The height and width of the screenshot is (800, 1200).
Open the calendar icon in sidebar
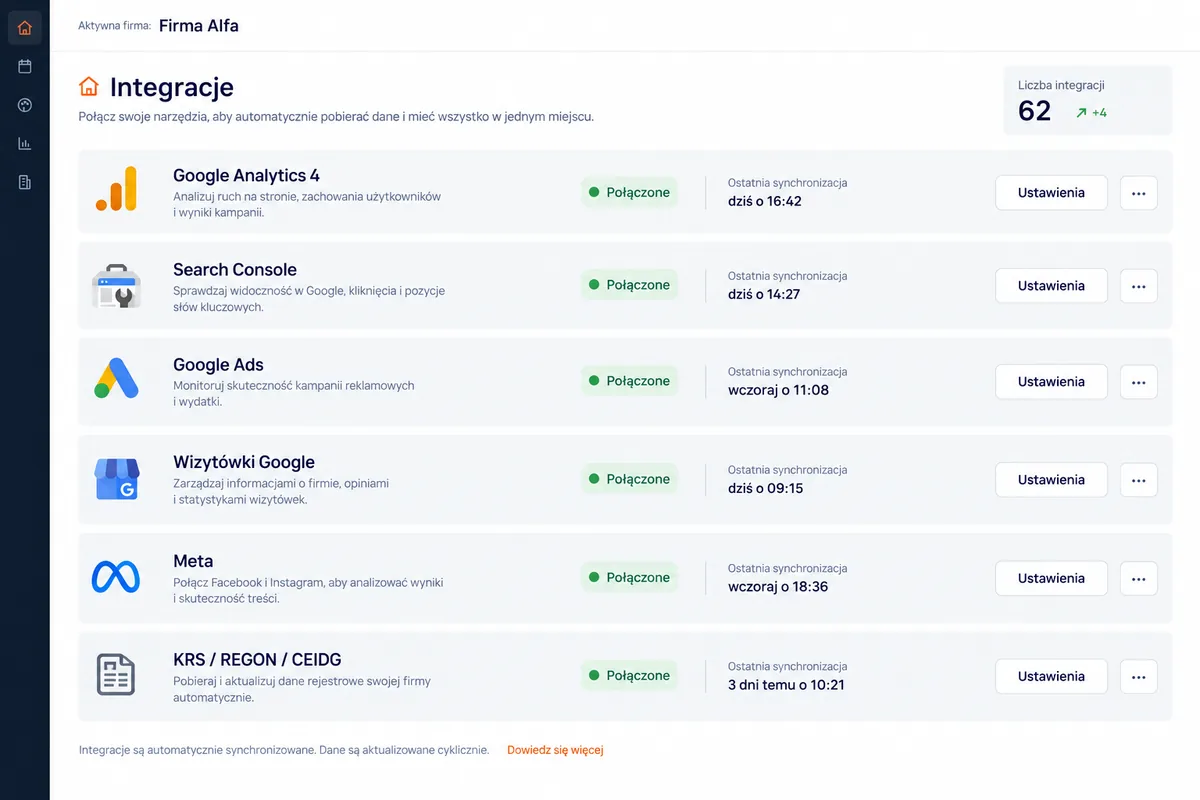tap(25, 66)
